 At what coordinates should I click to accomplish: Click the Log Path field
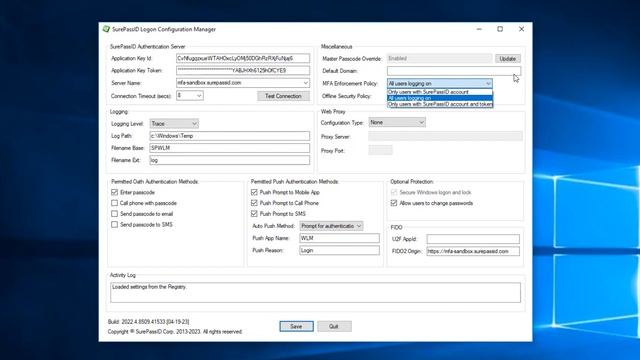click(x=229, y=136)
